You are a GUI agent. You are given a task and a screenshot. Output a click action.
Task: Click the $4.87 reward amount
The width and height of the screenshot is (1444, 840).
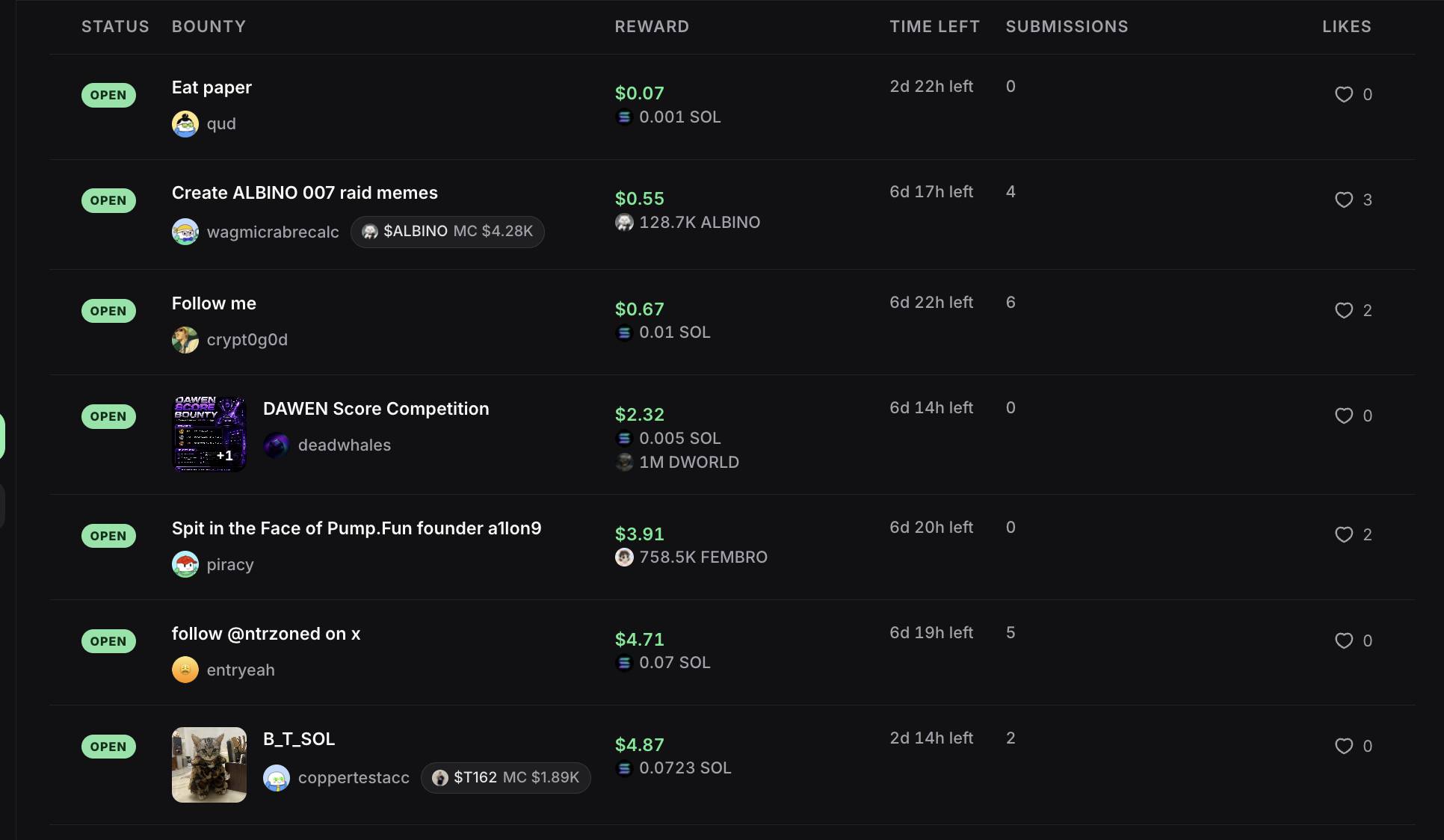click(639, 745)
